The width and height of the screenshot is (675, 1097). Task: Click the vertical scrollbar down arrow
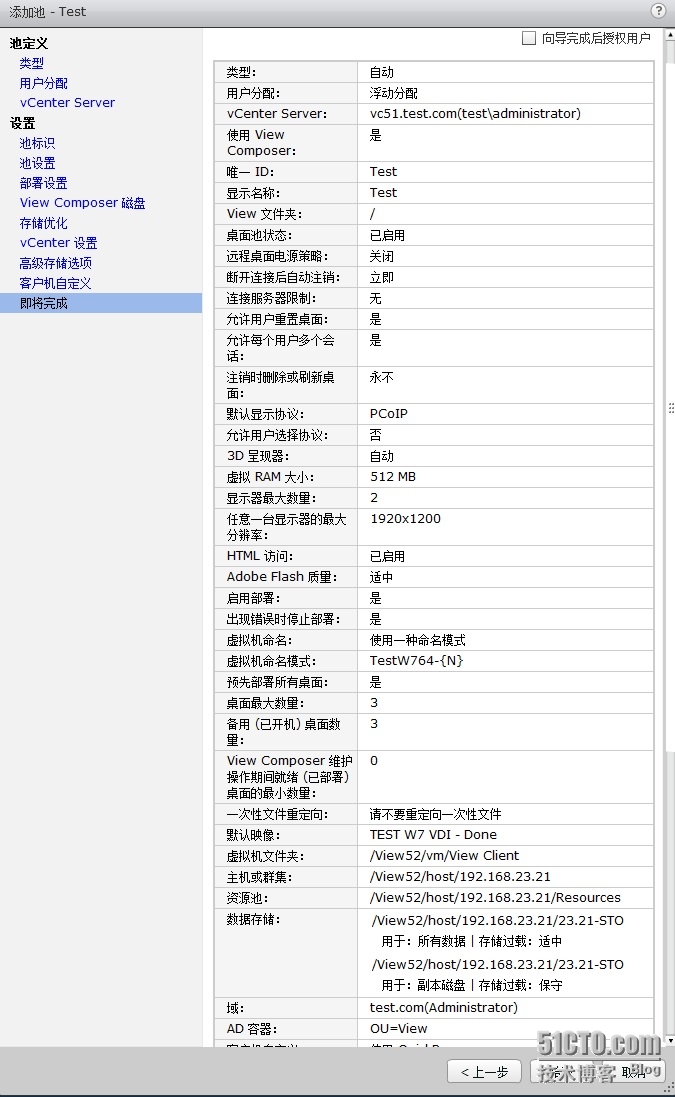pyautogui.click(x=670, y=1041)
